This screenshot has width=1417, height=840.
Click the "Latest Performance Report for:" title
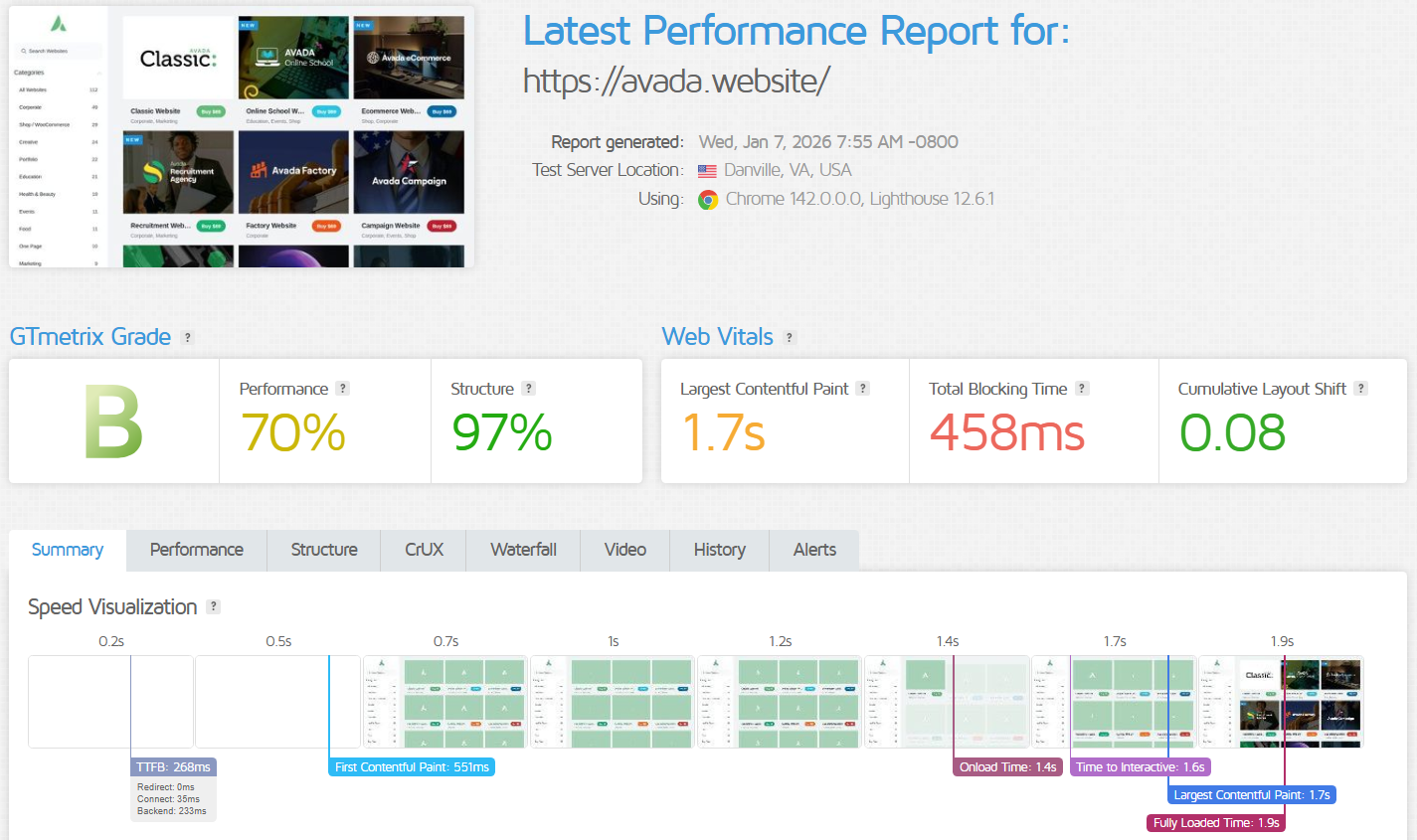click(797, 31)
